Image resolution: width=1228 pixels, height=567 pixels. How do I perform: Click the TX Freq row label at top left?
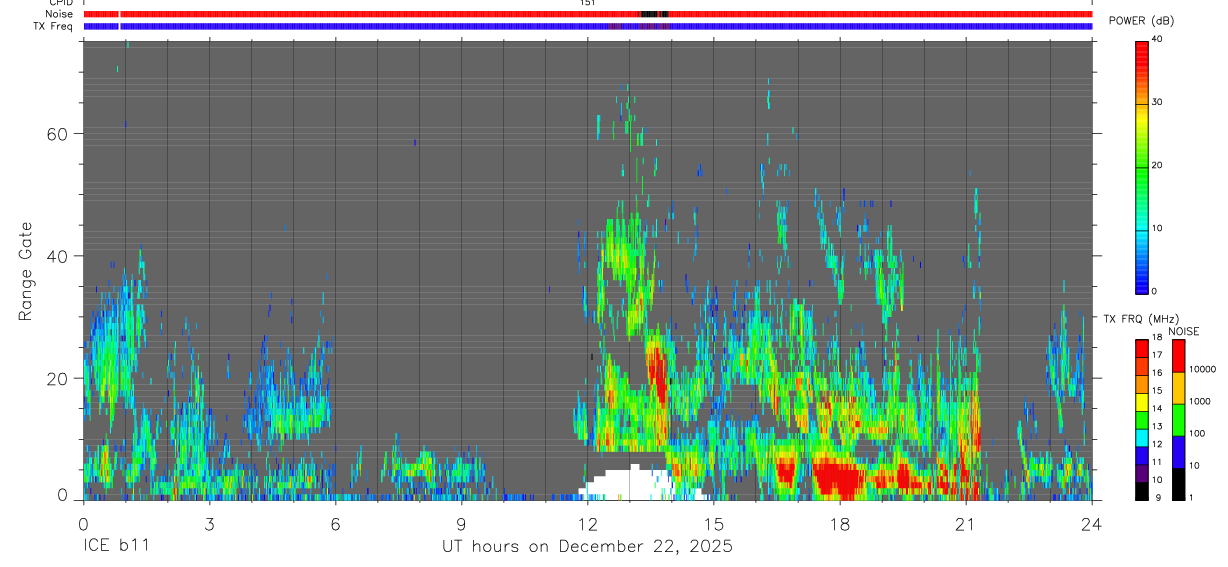tap(52, 26)
